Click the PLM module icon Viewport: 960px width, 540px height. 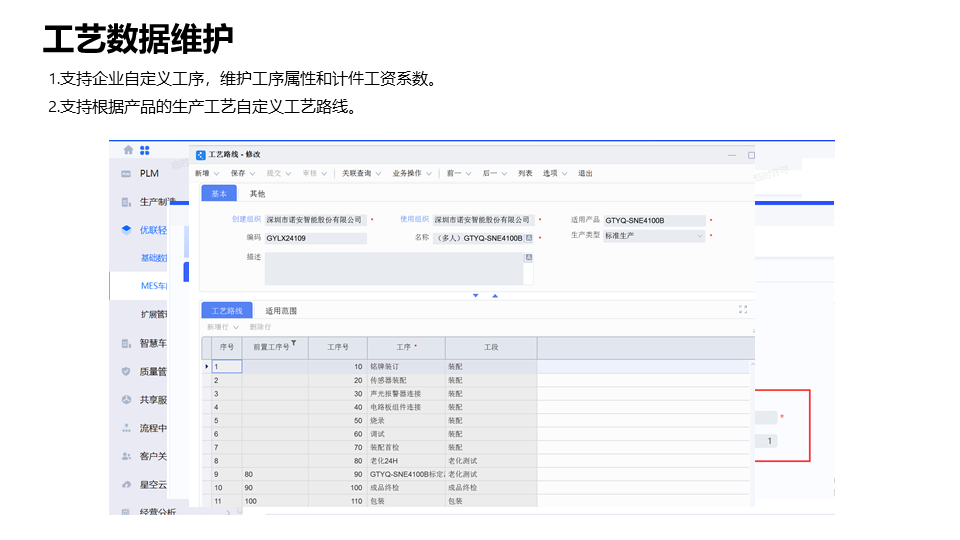point(126,174)
